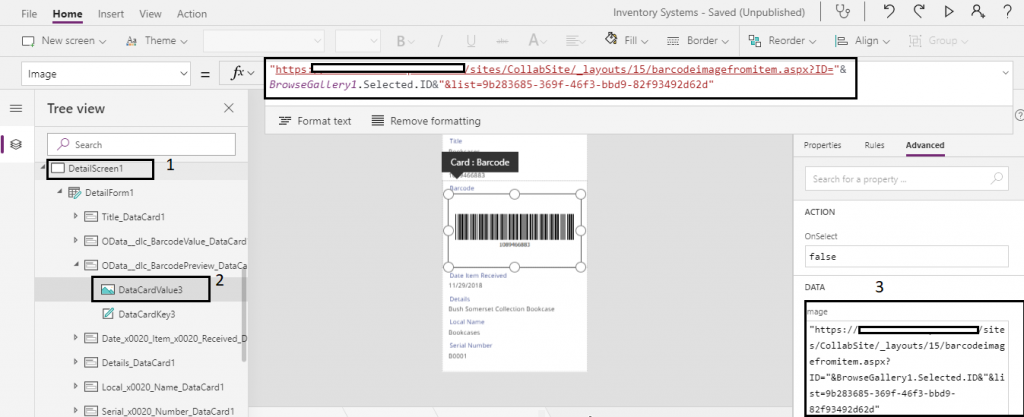
Task: Click the Share user icon
Action: coord(978,12)
